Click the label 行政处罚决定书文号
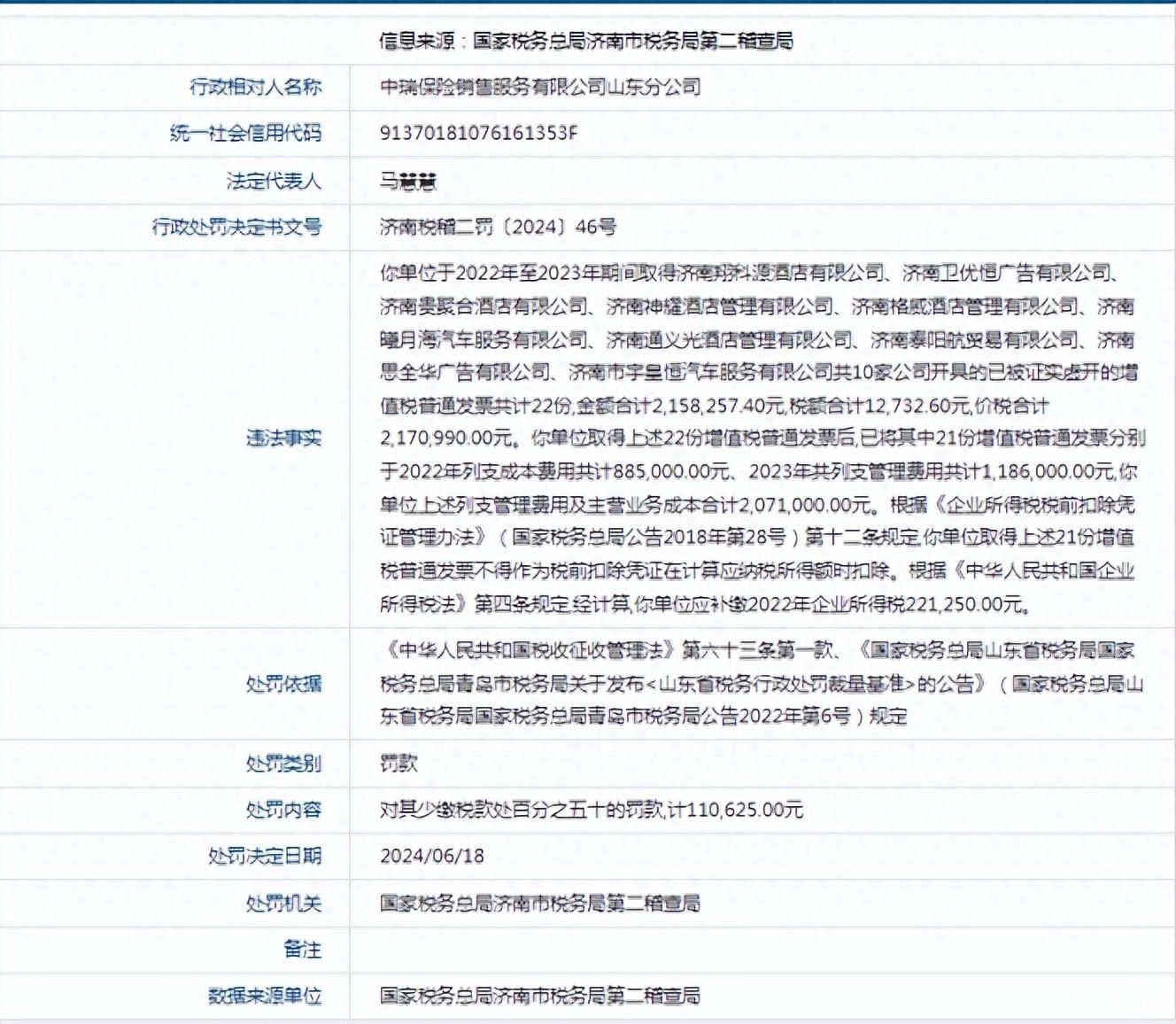The width and height of the screenshot is (1176, 1024). [x=236, y=228]
